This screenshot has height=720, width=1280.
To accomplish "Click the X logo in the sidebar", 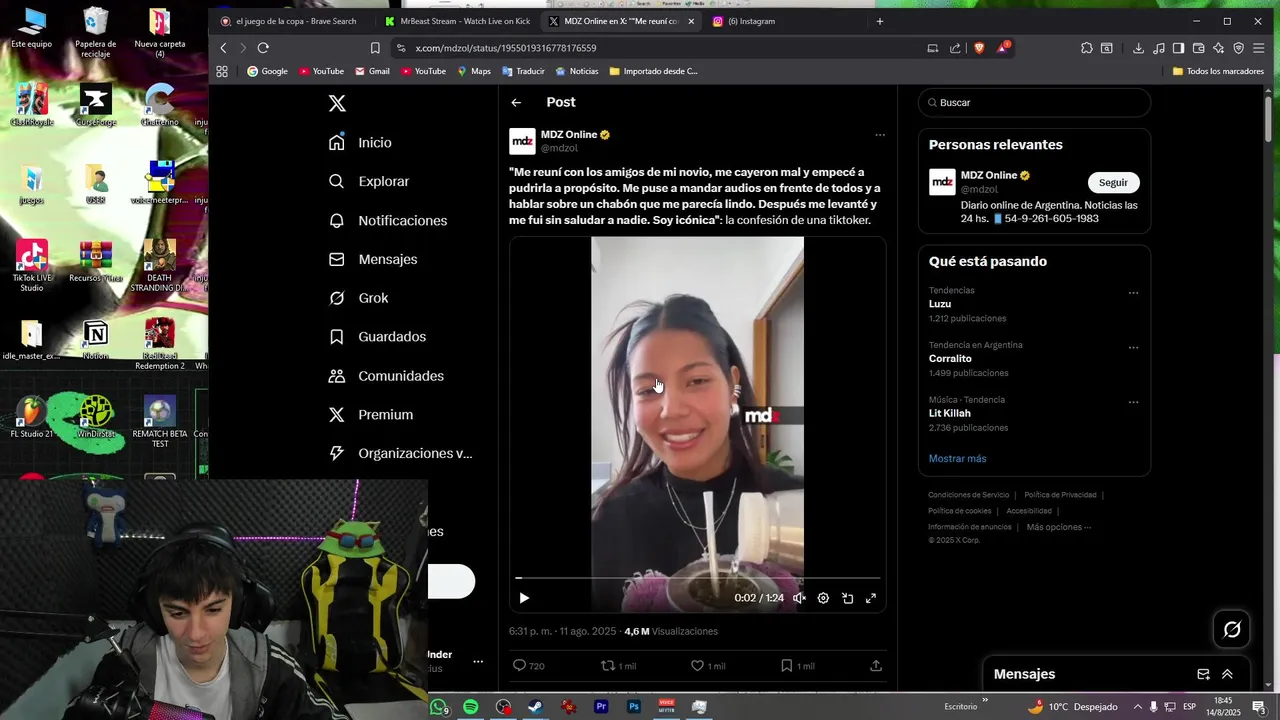I will point(337,103).
